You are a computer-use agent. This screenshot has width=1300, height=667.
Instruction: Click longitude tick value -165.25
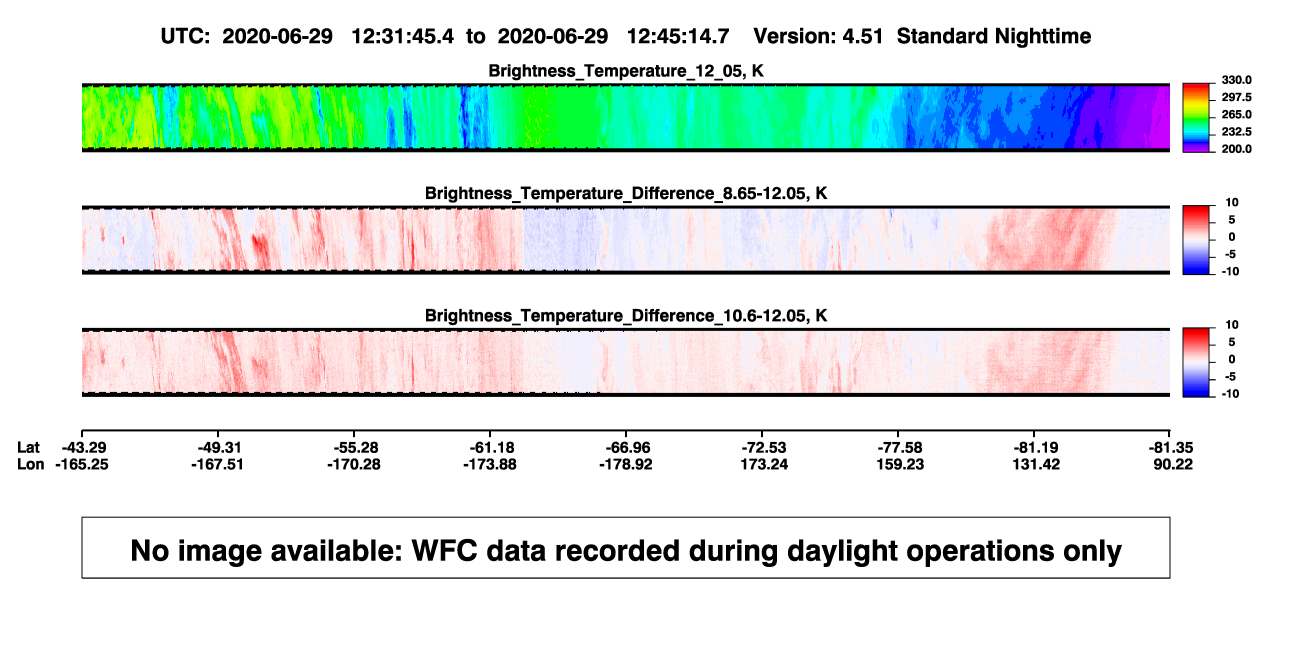point(82,464)
